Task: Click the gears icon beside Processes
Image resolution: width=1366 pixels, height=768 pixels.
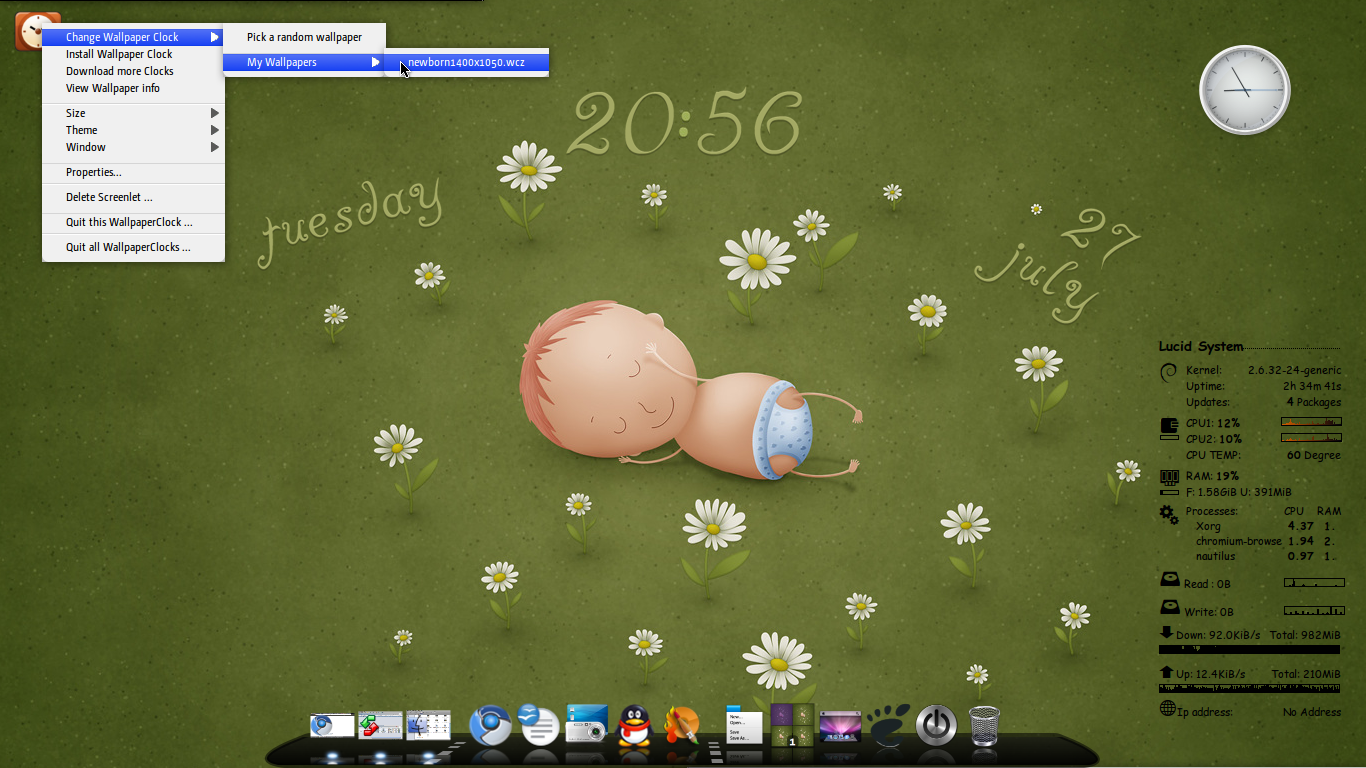Action: pos(1169,514)
